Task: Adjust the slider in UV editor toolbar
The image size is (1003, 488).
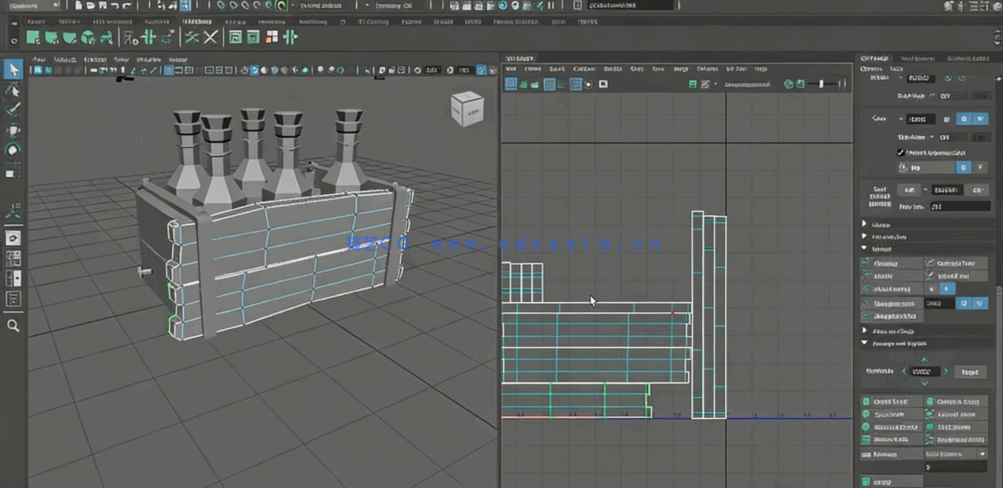Action: (x=822, y=85)
